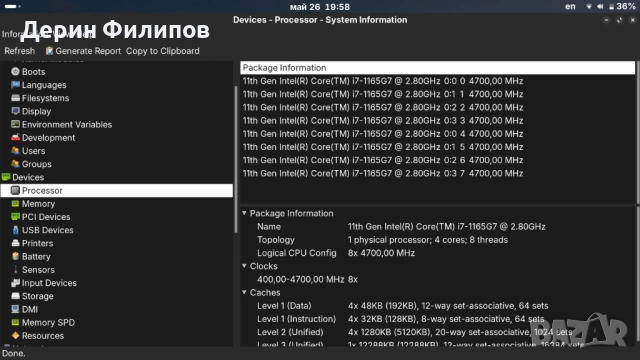Select CPU row 0:2 2 in list
640x360 pixels.
438,107
